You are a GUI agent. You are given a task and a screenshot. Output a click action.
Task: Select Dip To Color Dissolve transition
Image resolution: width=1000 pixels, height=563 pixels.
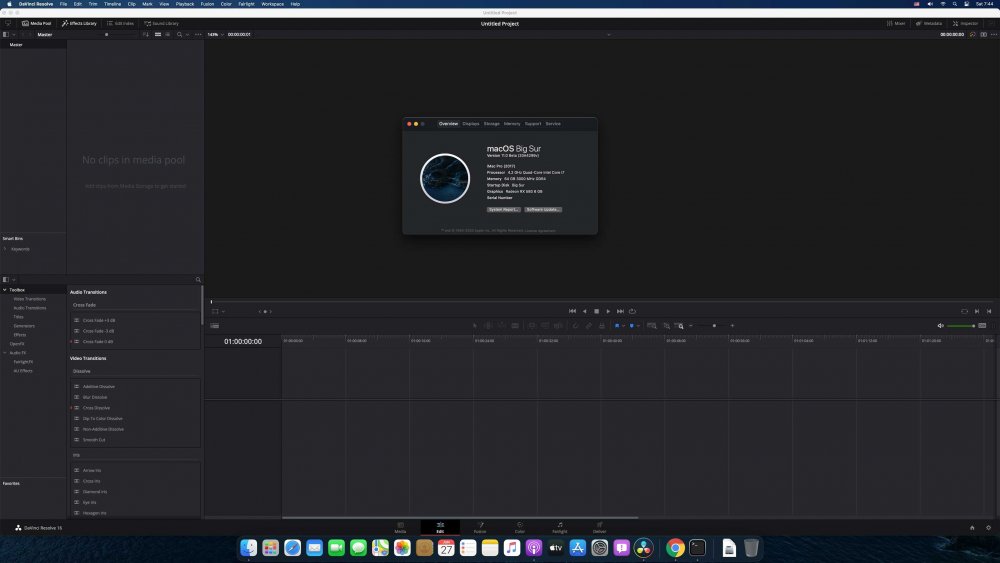coord(102,419)
